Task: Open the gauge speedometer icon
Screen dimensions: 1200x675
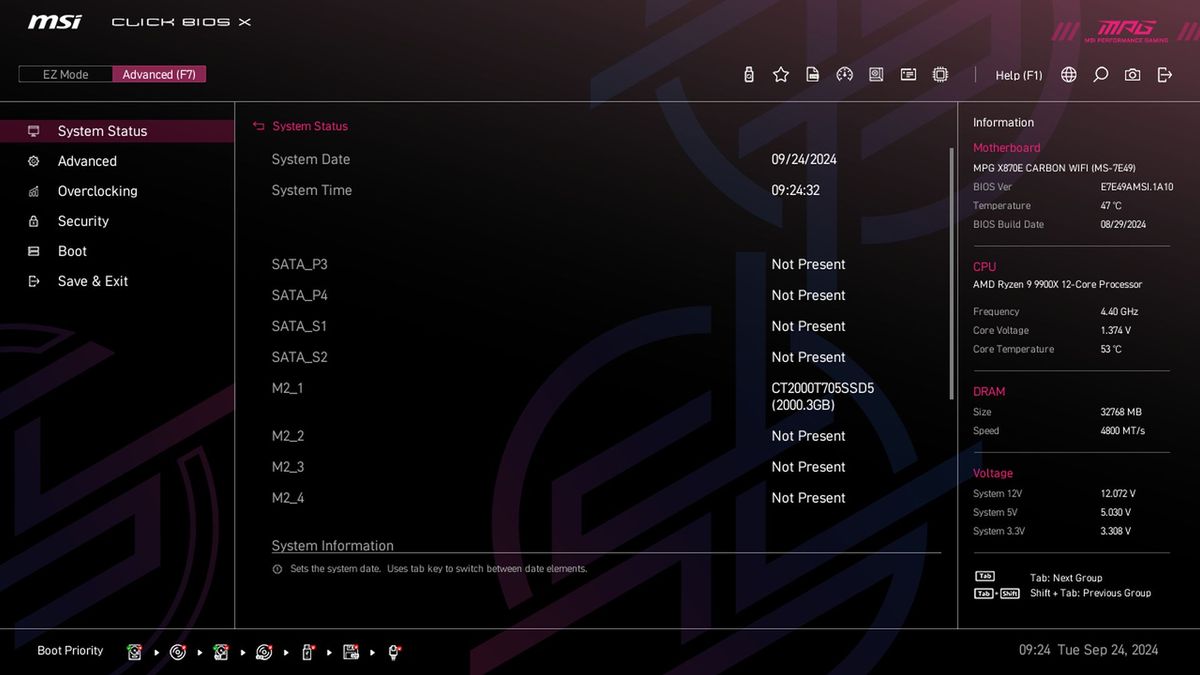Action: click(x=844, y=75)
